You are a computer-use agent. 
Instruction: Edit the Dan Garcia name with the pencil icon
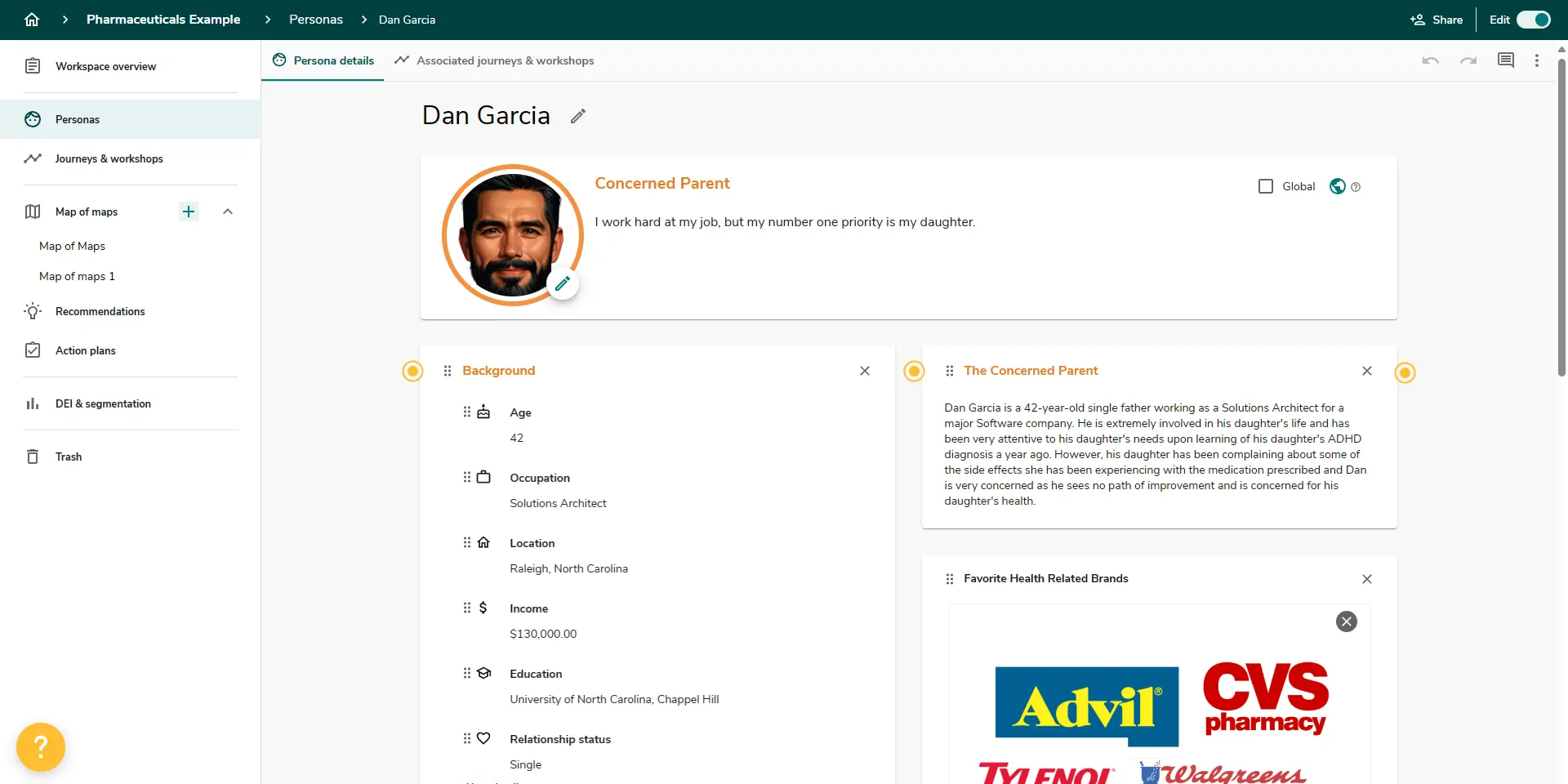tap(577, 116)
